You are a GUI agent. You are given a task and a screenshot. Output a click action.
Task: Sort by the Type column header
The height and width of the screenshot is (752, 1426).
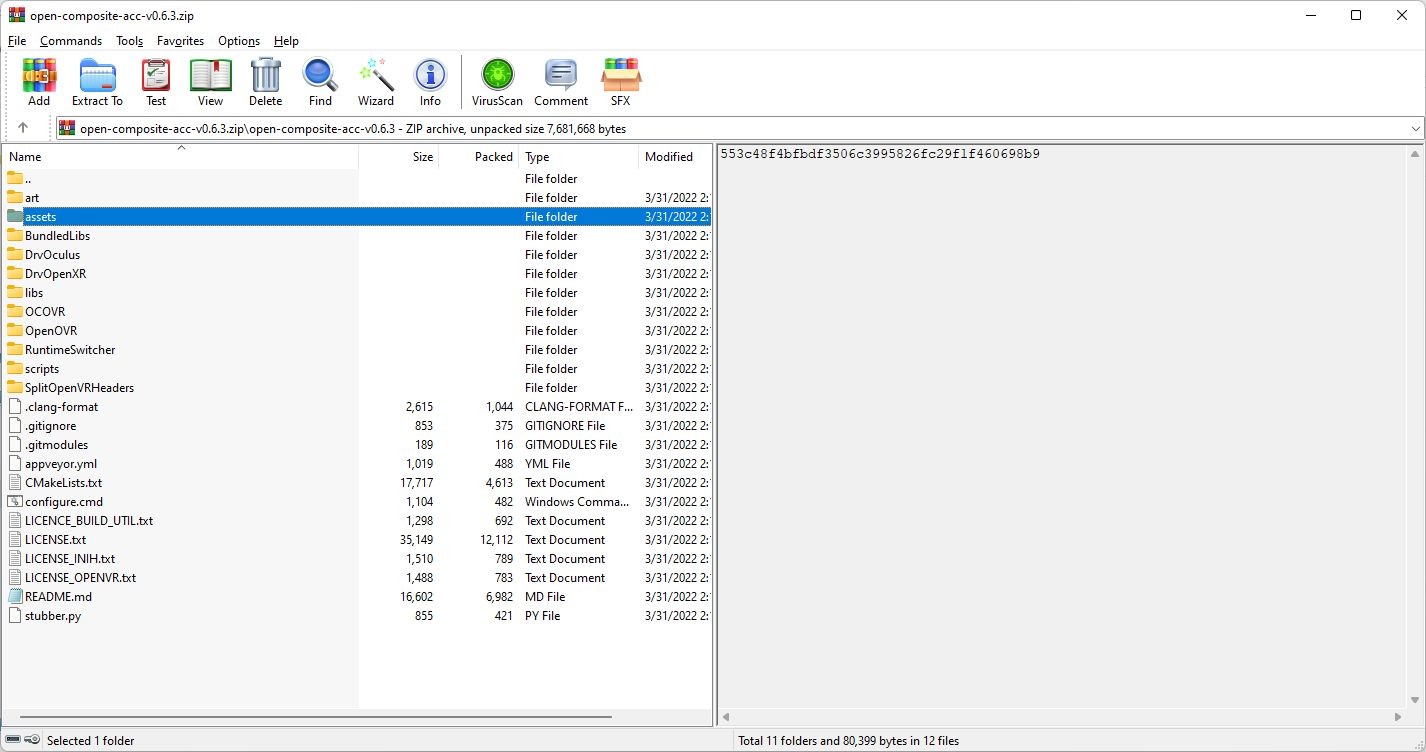[578, 157]
